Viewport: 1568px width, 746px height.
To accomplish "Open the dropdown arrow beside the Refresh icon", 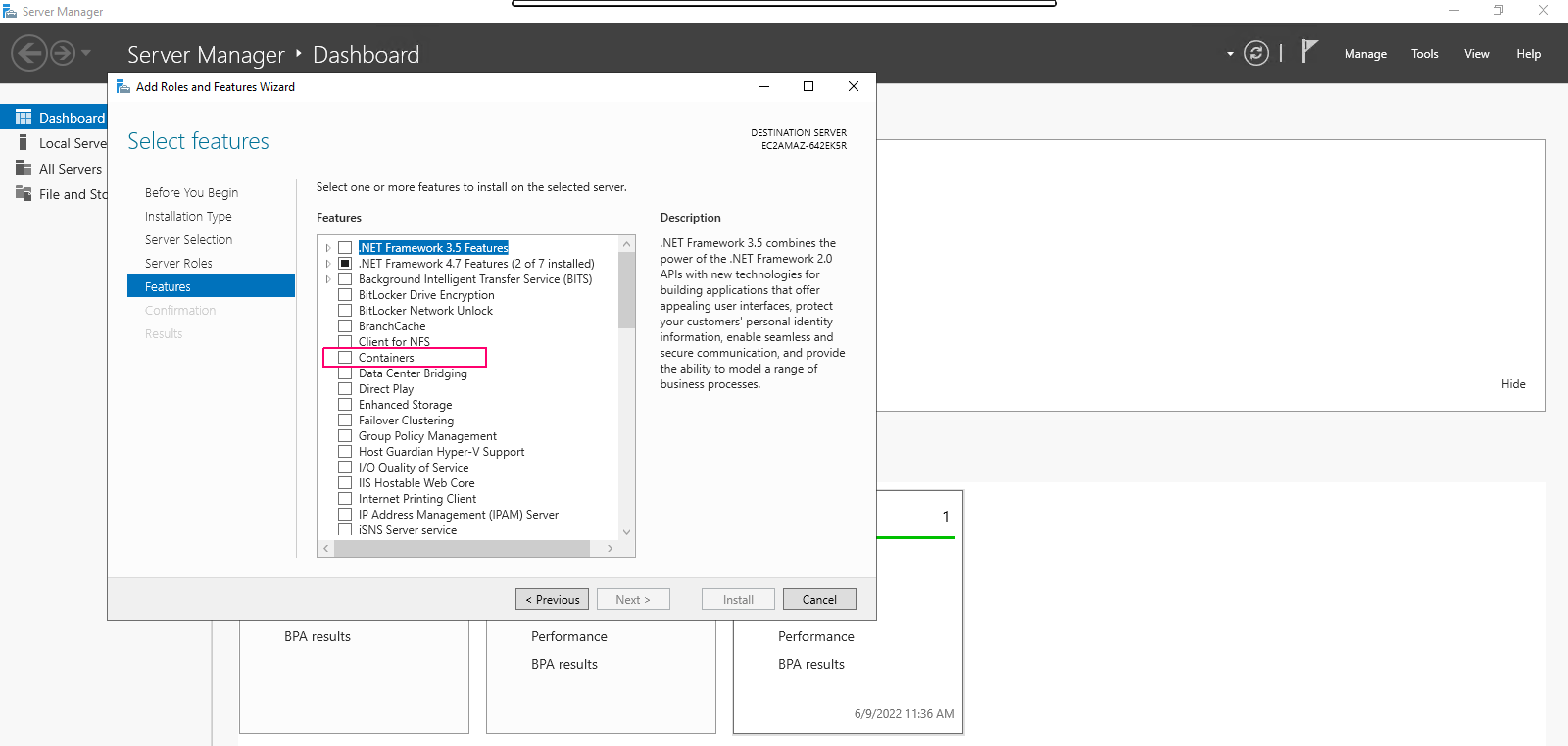I will point(1230,54).
